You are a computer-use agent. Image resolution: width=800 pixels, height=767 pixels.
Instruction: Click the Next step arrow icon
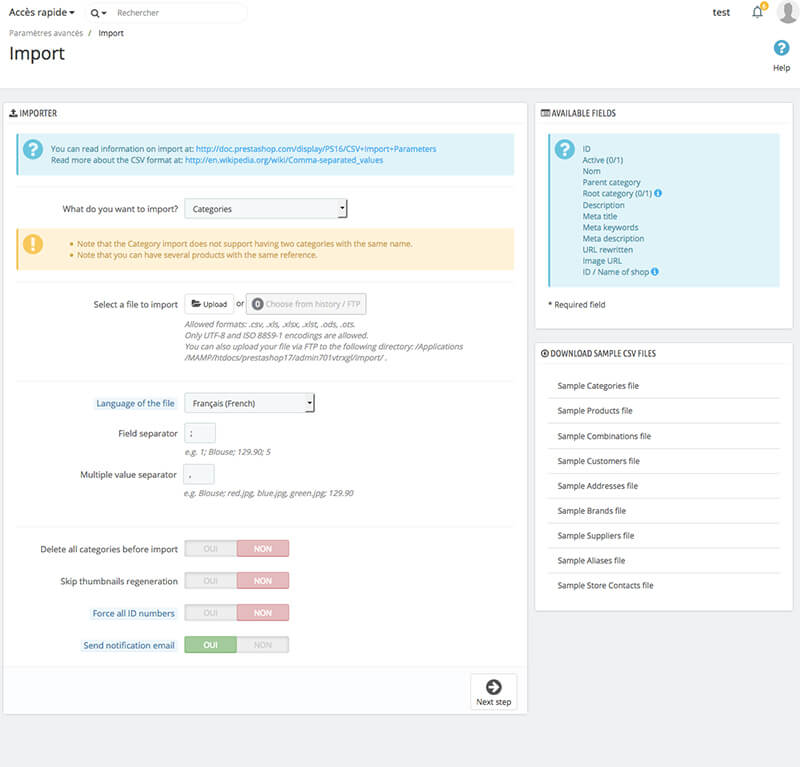click(x=493, y=687)
